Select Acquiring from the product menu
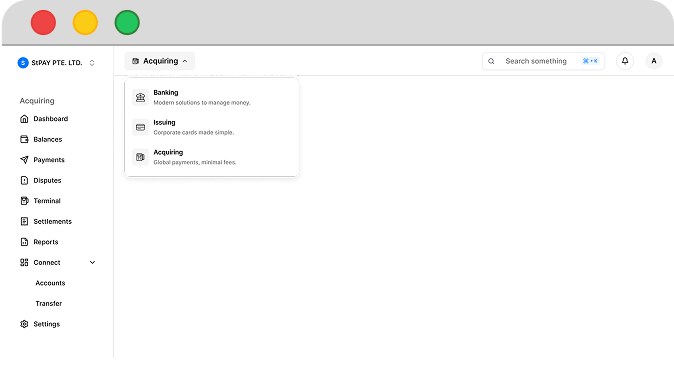The image size is (674, 372). (x=212, y=157)
